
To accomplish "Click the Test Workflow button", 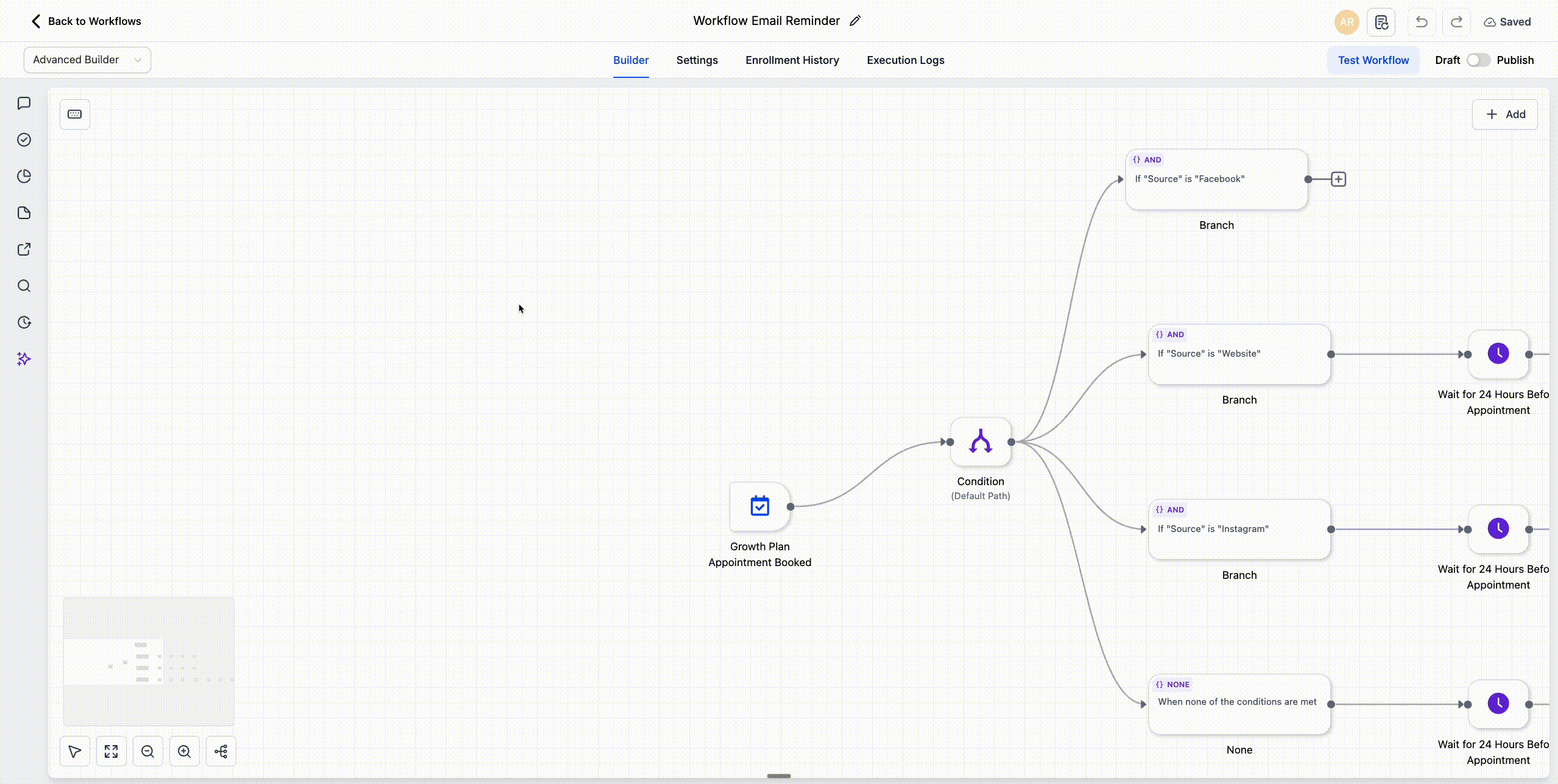I will point(1373,60).
